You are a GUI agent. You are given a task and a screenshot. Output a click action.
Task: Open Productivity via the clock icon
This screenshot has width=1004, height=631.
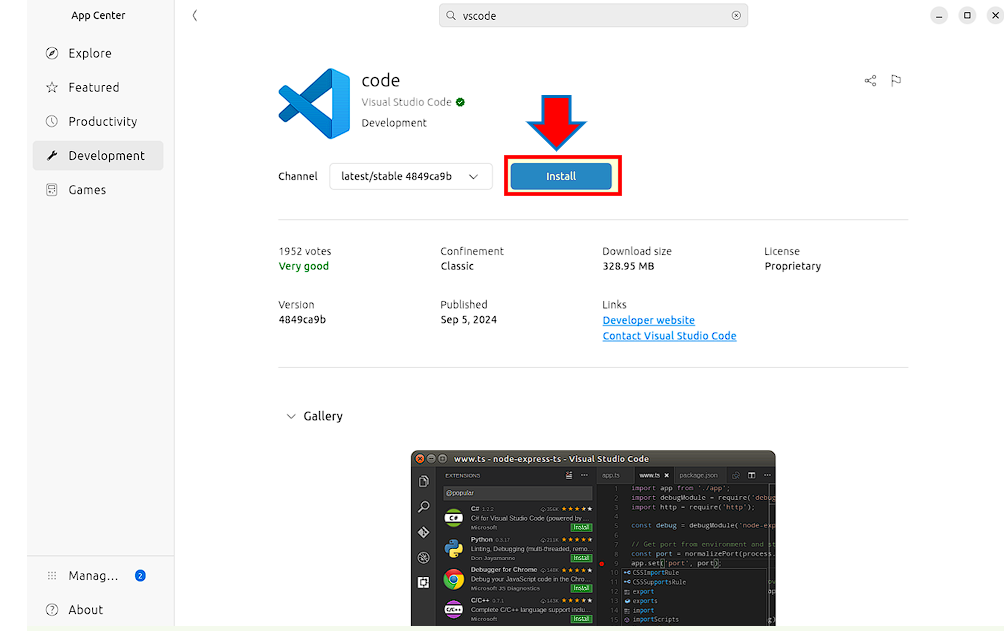tap(52, 121)
